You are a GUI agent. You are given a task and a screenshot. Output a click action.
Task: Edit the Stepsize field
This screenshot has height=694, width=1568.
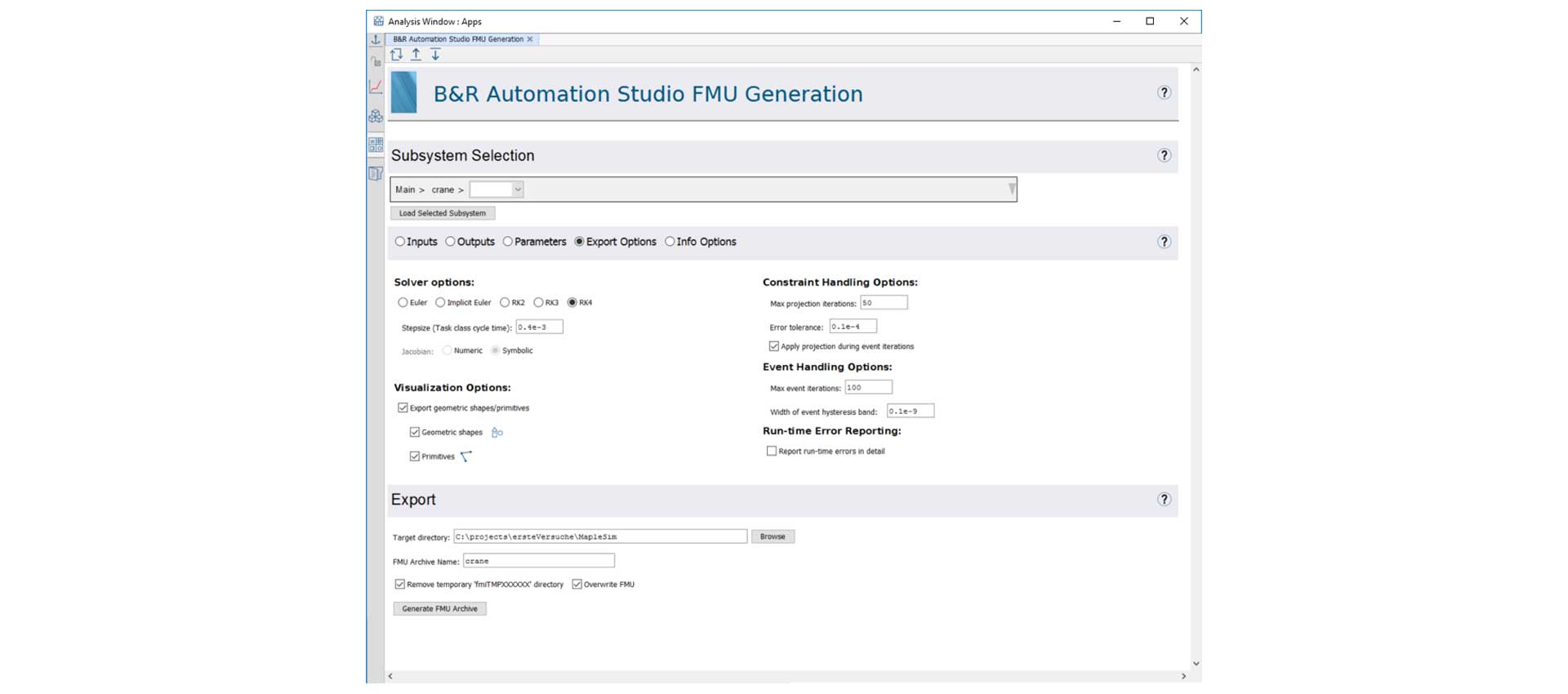coord(539,327)
